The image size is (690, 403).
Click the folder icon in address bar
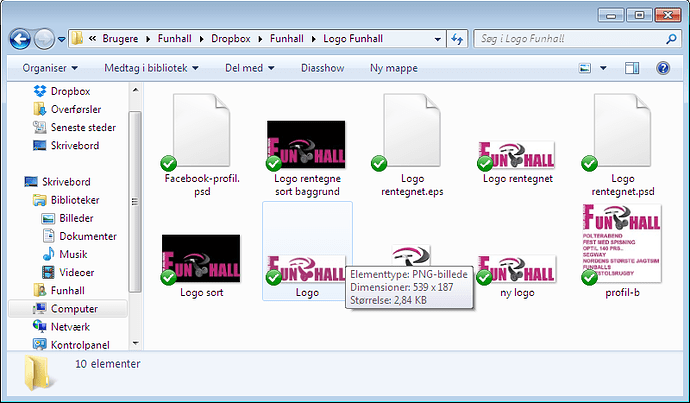pyautogui.click(x=77, y=39)
